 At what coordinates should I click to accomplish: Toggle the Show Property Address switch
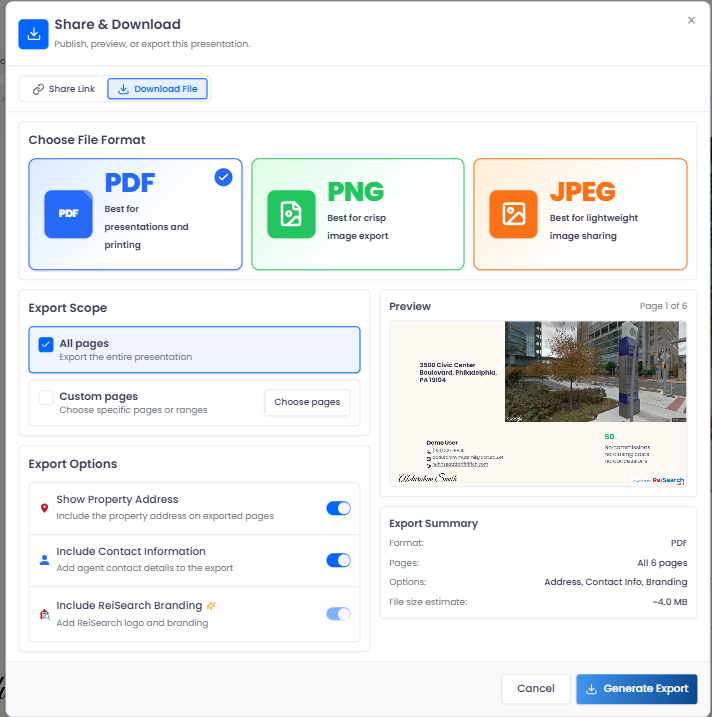338,508
